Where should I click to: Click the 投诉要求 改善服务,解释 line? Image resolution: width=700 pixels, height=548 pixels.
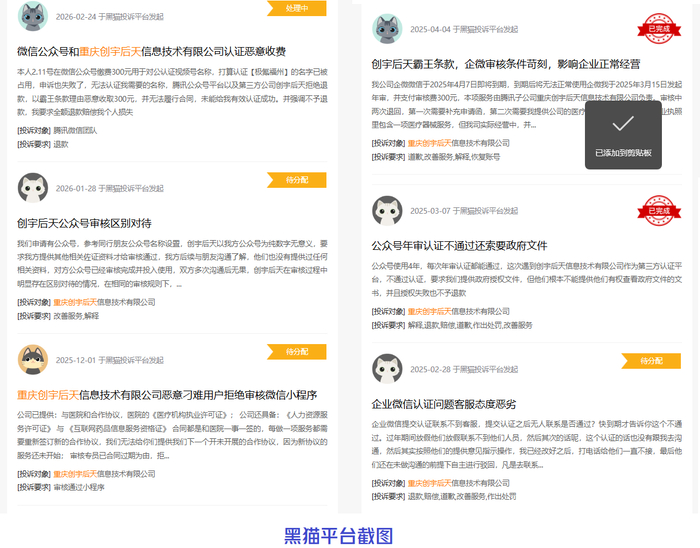(58, 316)
